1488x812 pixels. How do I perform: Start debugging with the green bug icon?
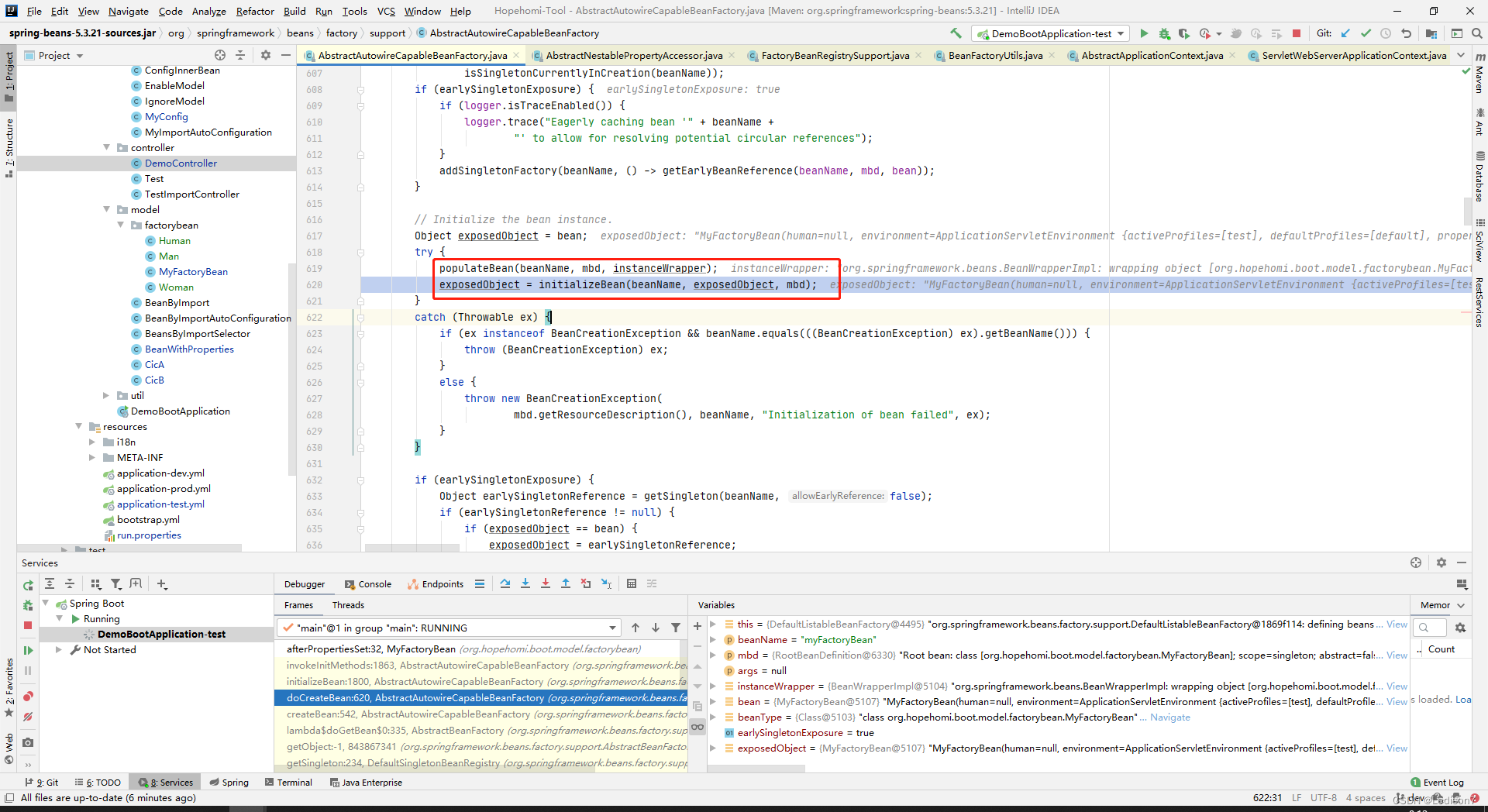pyautogui.click(x=1164, y=33)
